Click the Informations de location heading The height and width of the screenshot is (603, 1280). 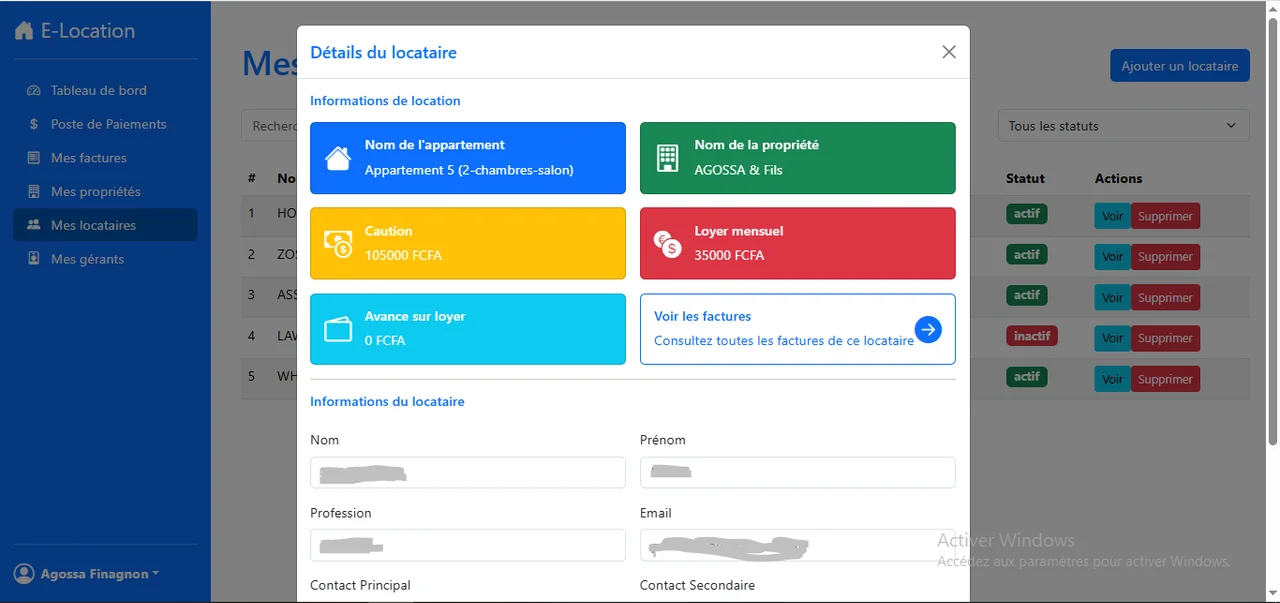(385, 101)
